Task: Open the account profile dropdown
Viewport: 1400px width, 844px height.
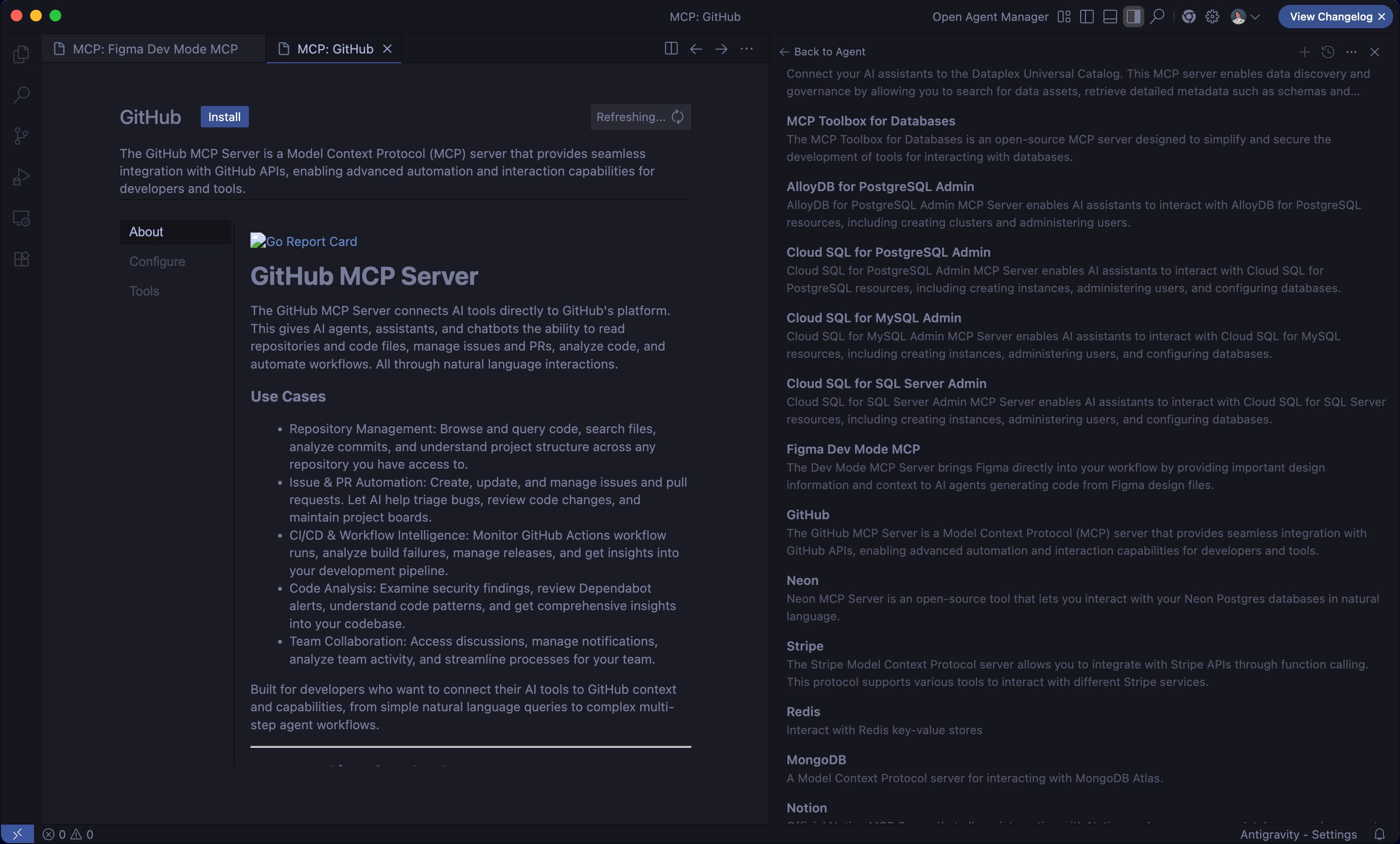Action: point(1245,17)
